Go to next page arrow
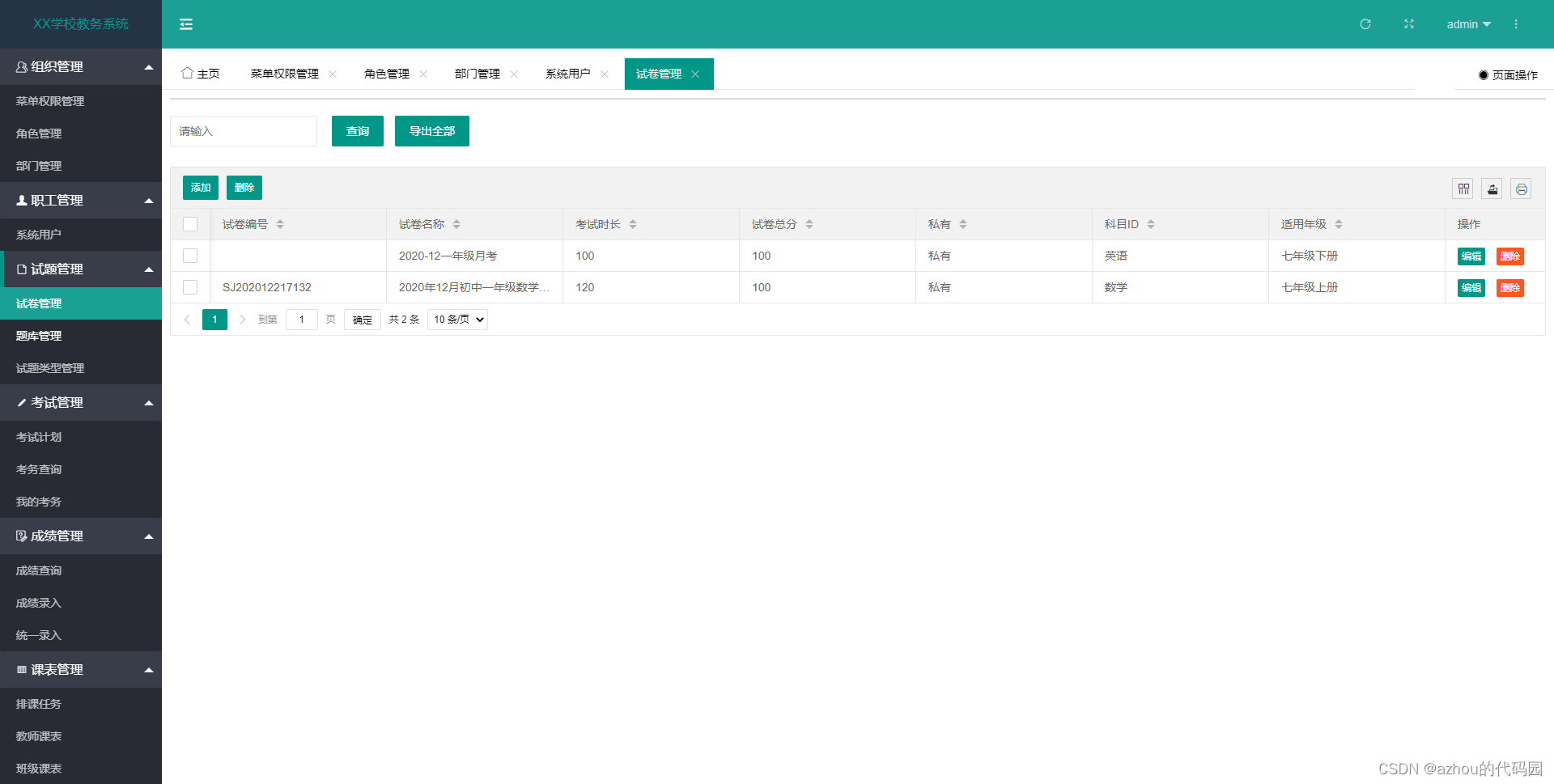1554x784 pixels. pos(242,320)
